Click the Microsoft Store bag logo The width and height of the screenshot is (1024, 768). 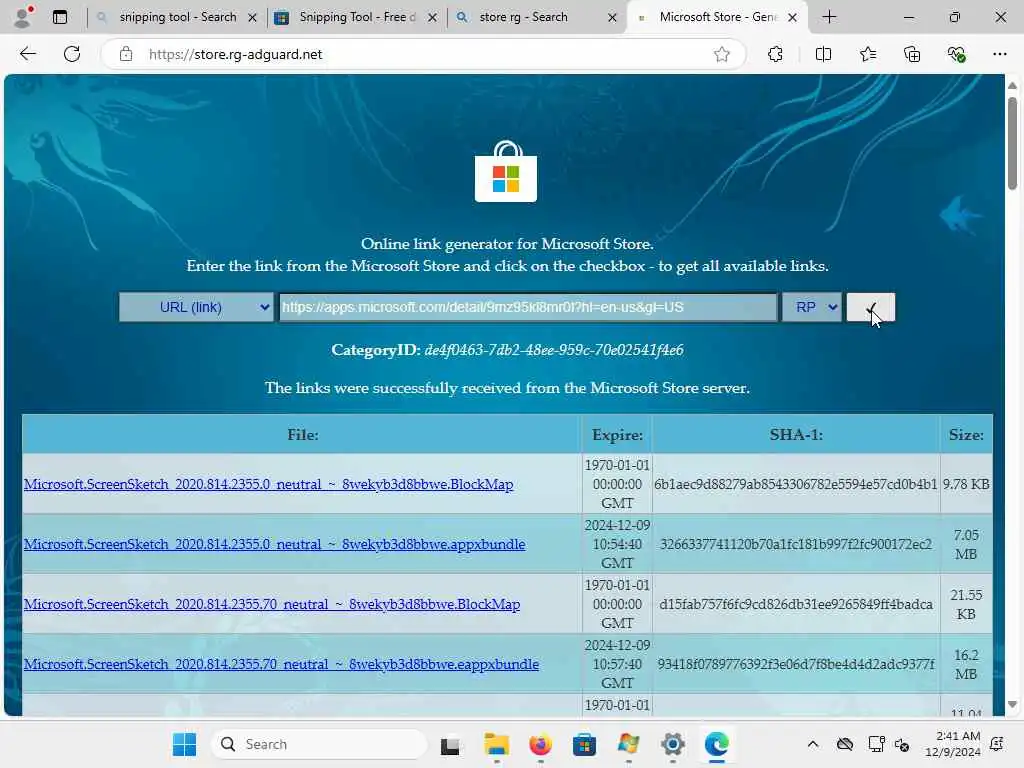(505, 171)
